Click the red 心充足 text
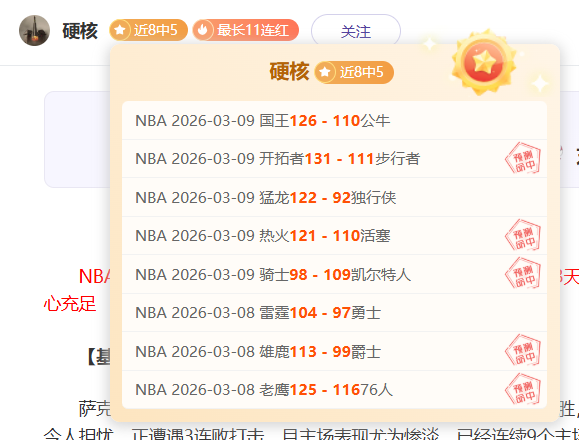The height and width of the screenshot is (440, 579). (70, 304)
